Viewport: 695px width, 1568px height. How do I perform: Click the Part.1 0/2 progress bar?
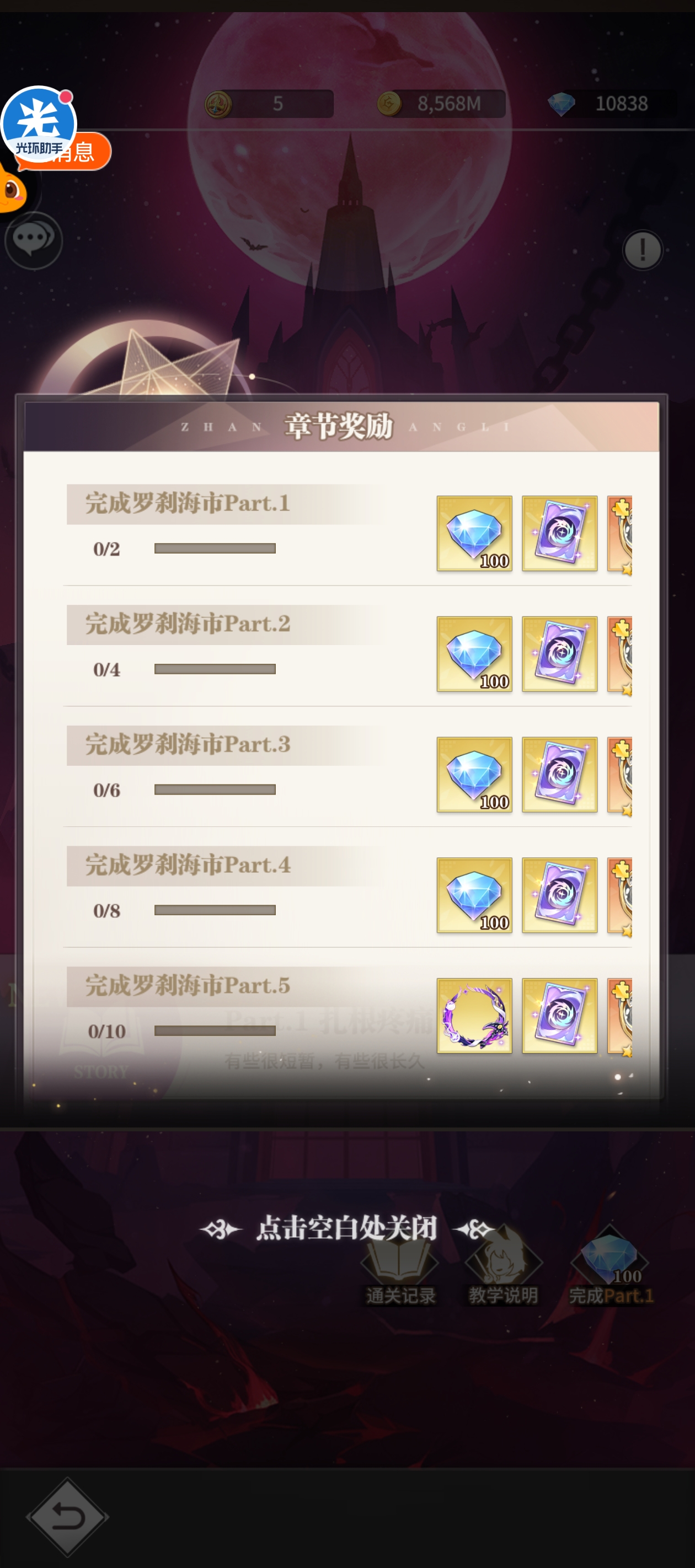pyautogui.click(x=215, y=549)
